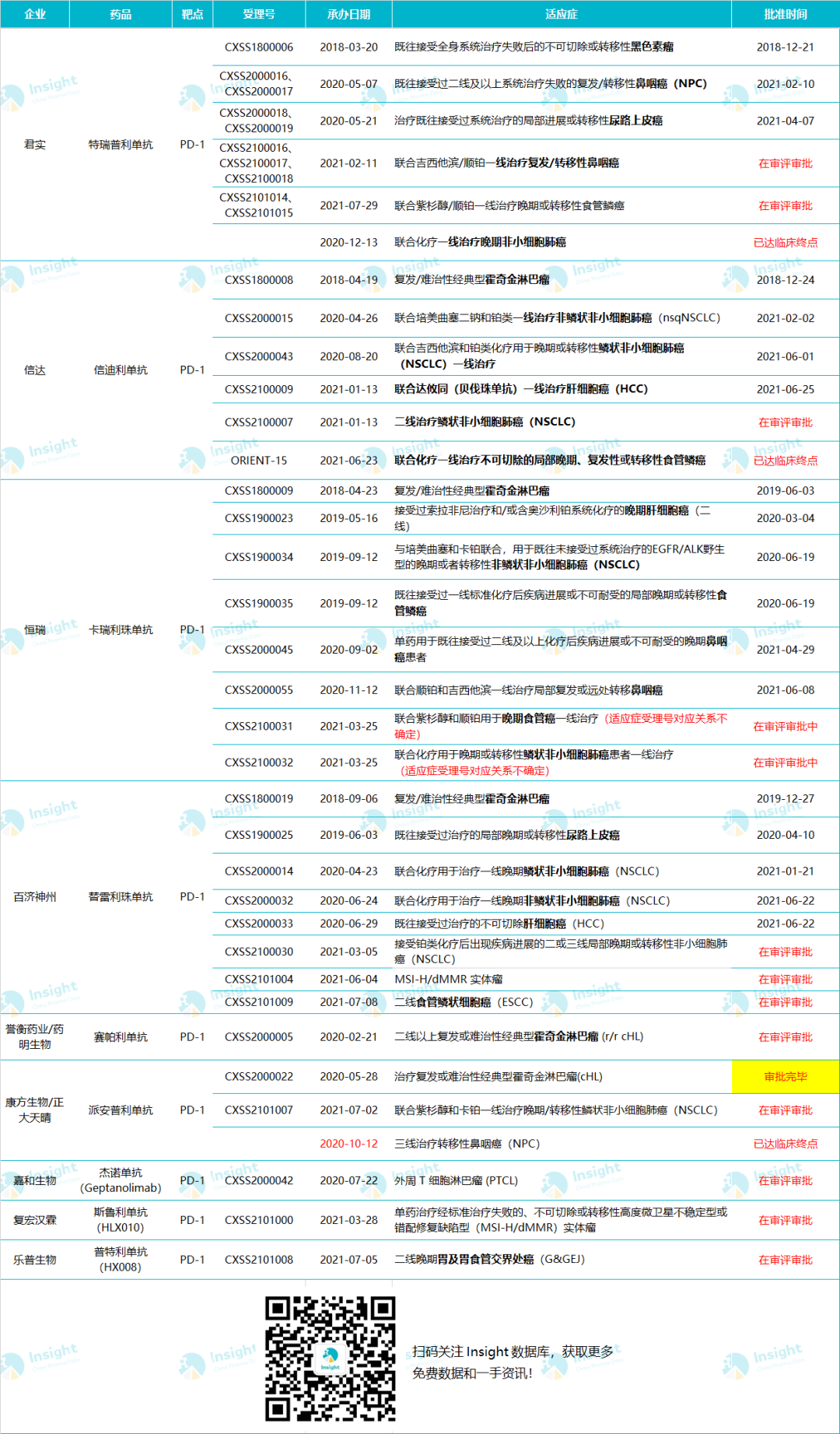Click acceptance number CXSS2101009
This screenshot has height=1434, width=840.
click(x=259, y=1002)
